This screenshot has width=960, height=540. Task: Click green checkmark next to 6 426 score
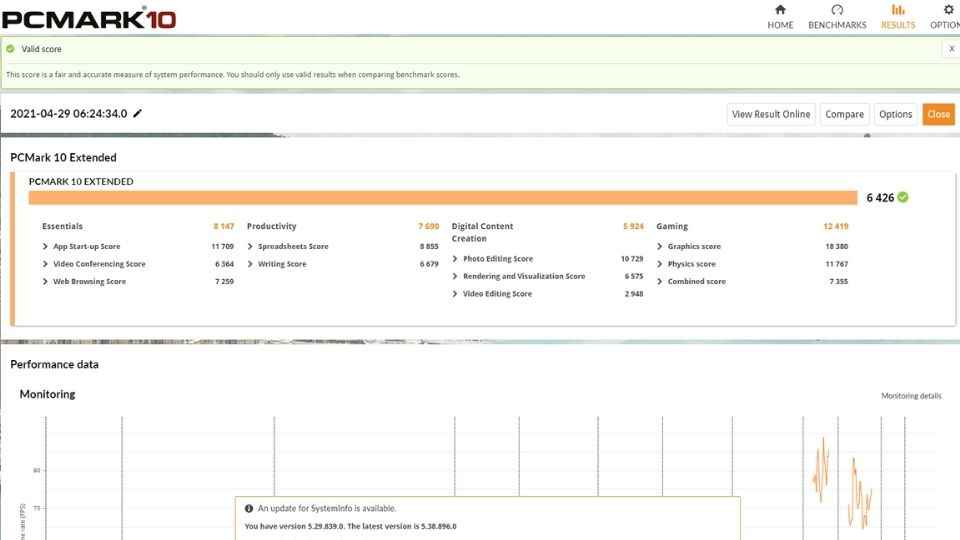click(x=903, y=197)
